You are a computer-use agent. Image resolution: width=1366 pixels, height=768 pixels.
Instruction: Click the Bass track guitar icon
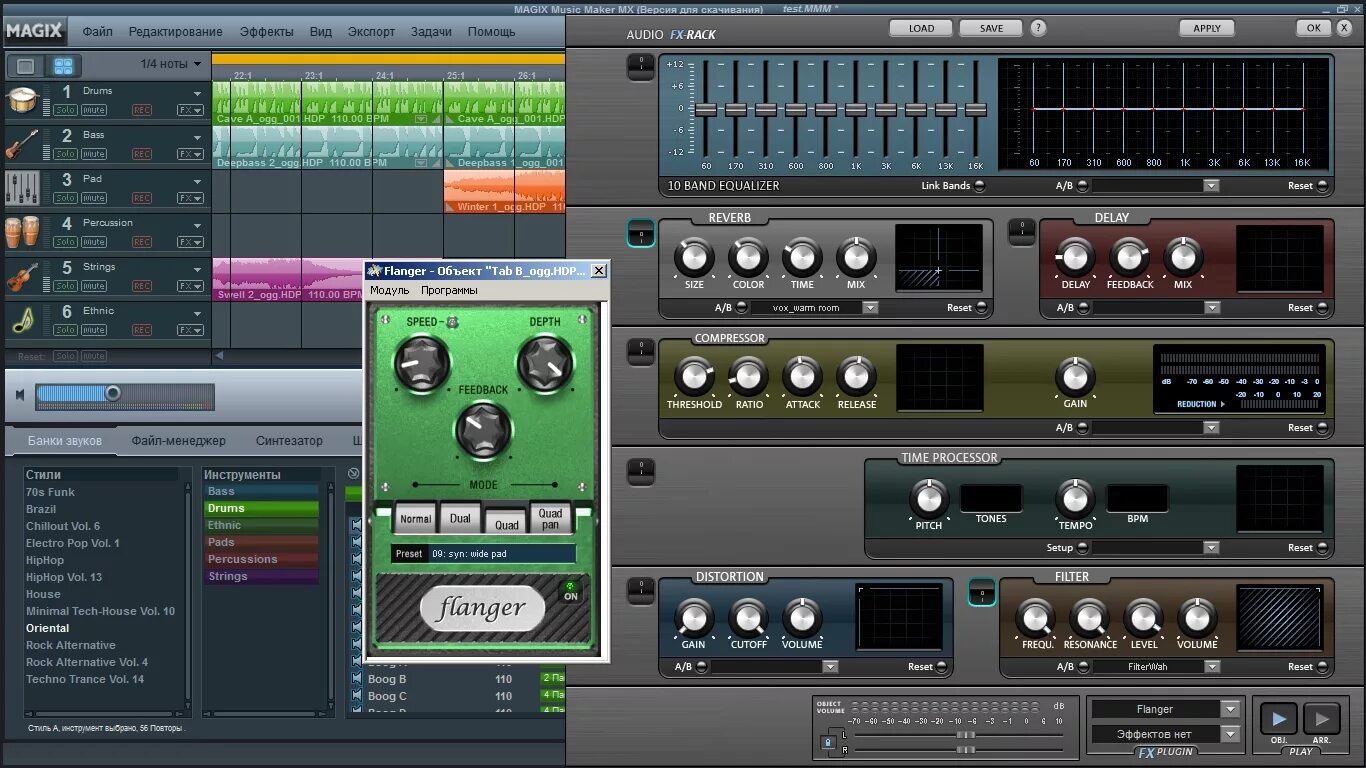coord(22,144)
